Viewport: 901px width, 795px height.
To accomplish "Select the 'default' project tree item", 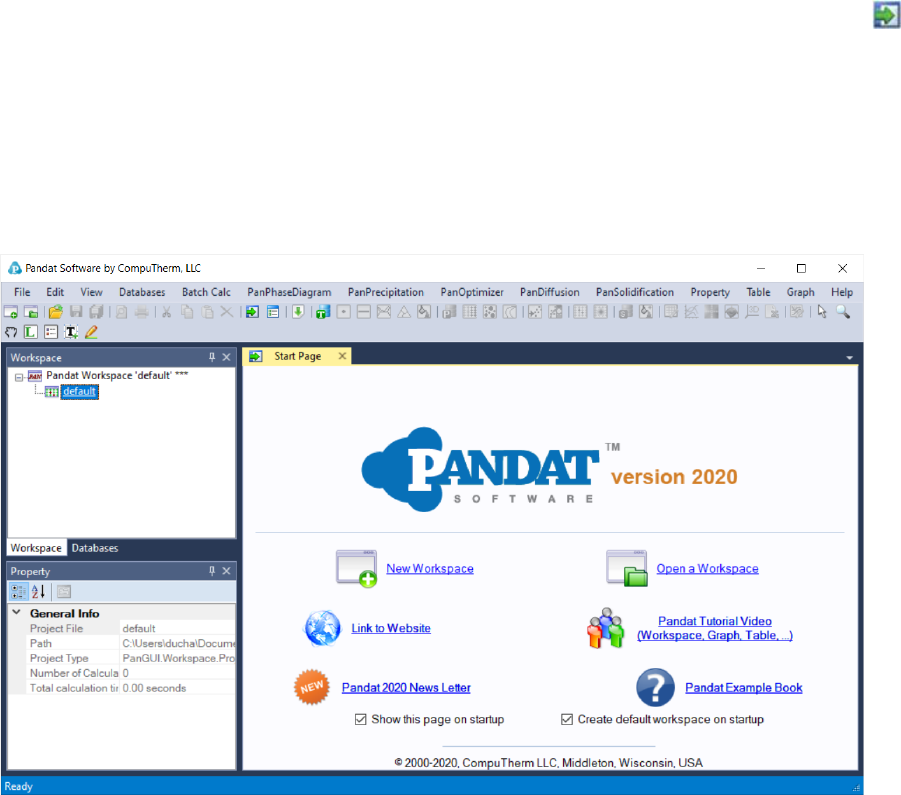I will [79, 392].
